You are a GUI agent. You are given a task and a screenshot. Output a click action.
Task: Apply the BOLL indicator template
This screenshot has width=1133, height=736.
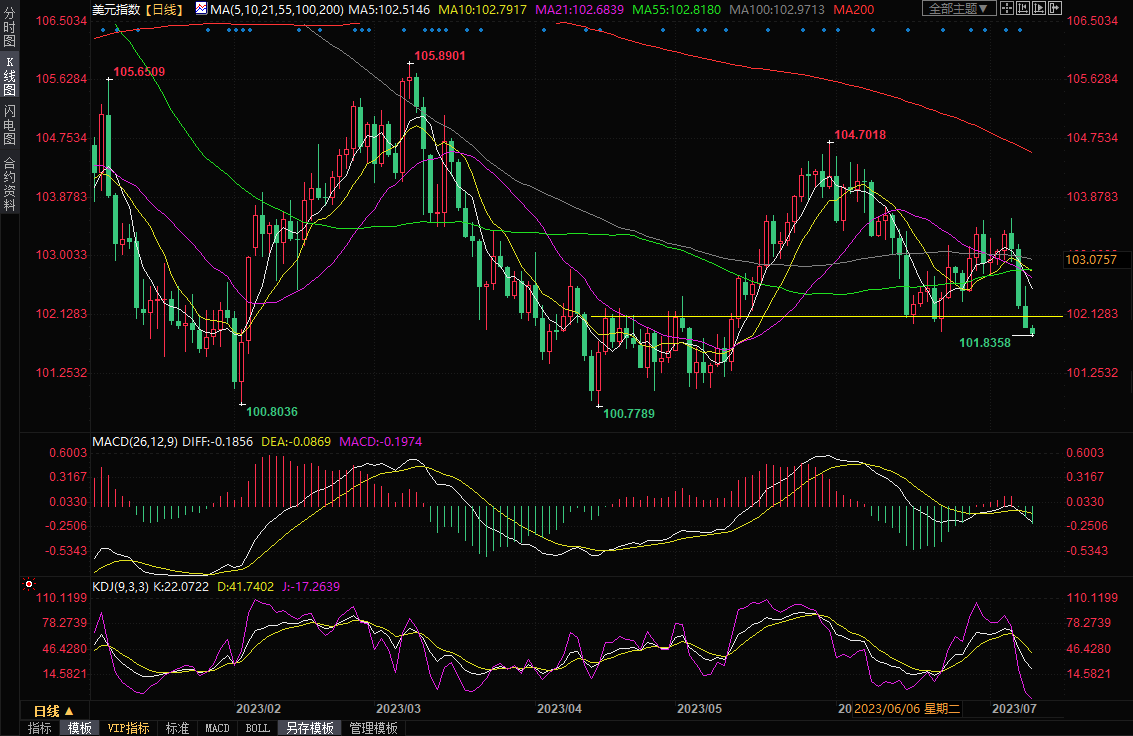pos(257,728)
